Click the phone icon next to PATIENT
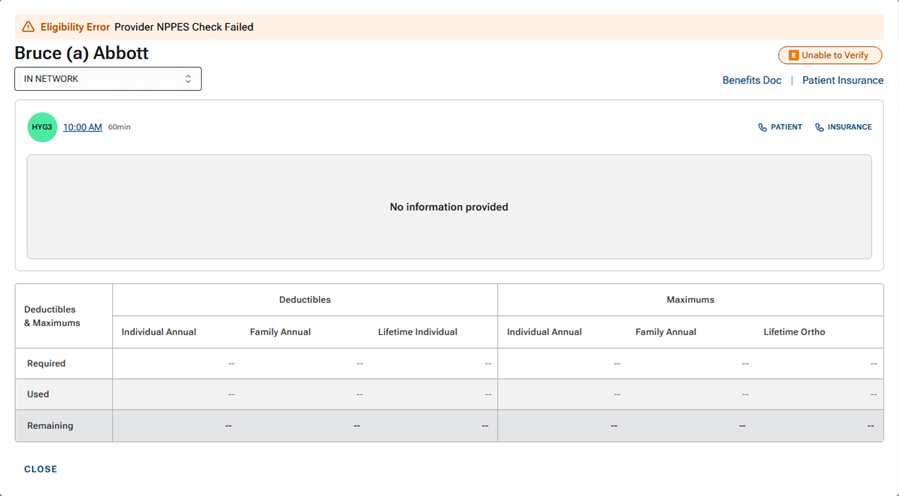 [763, 127]
